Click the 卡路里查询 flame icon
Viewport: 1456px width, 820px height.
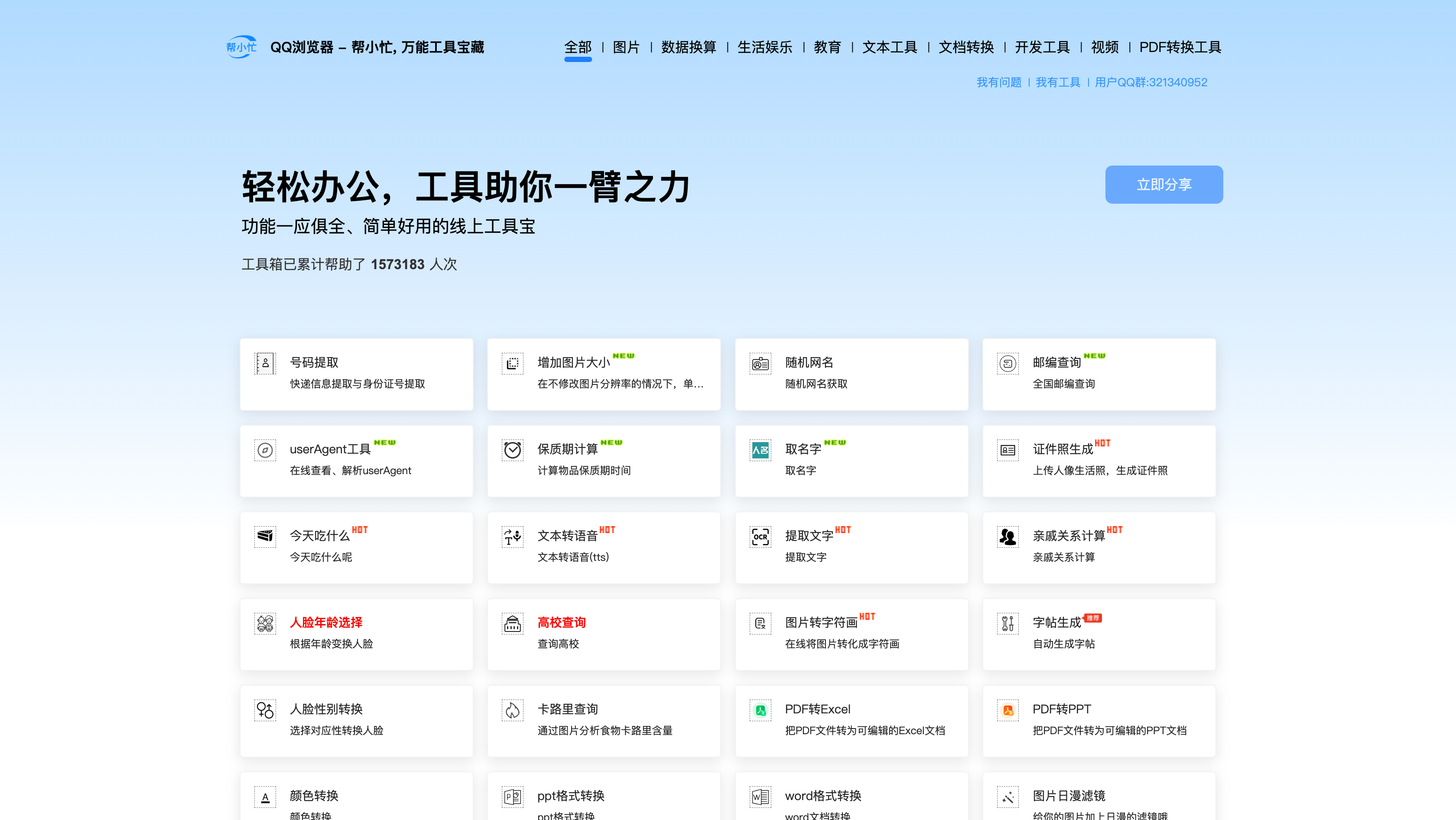(512, 710)
